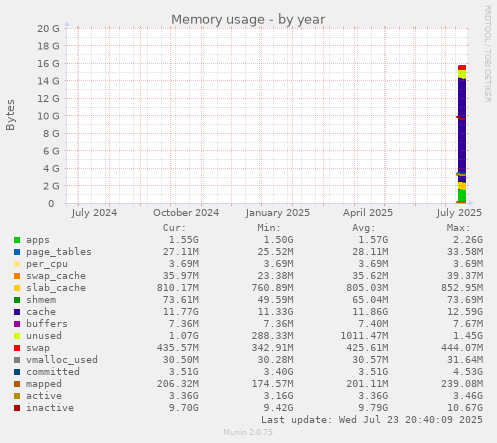497x443 pixels.
Task: Click the 'apps' legend label
Action: click(38, 240)
